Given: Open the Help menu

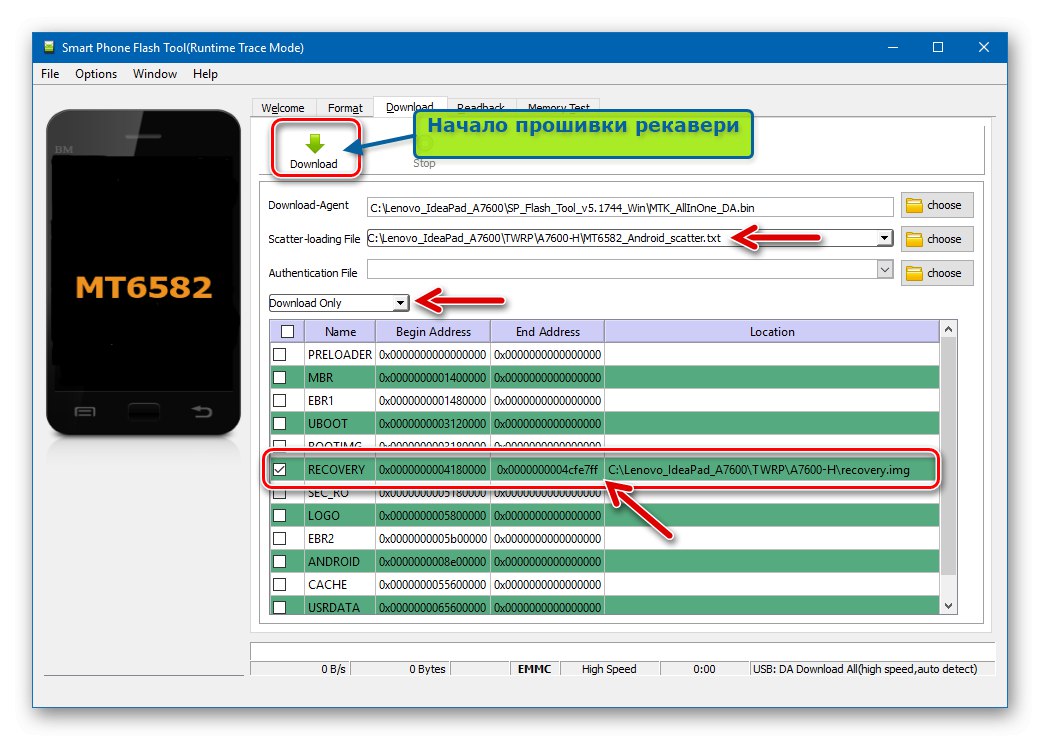Looking at the screenshot, I should click(x=205, y=74).
